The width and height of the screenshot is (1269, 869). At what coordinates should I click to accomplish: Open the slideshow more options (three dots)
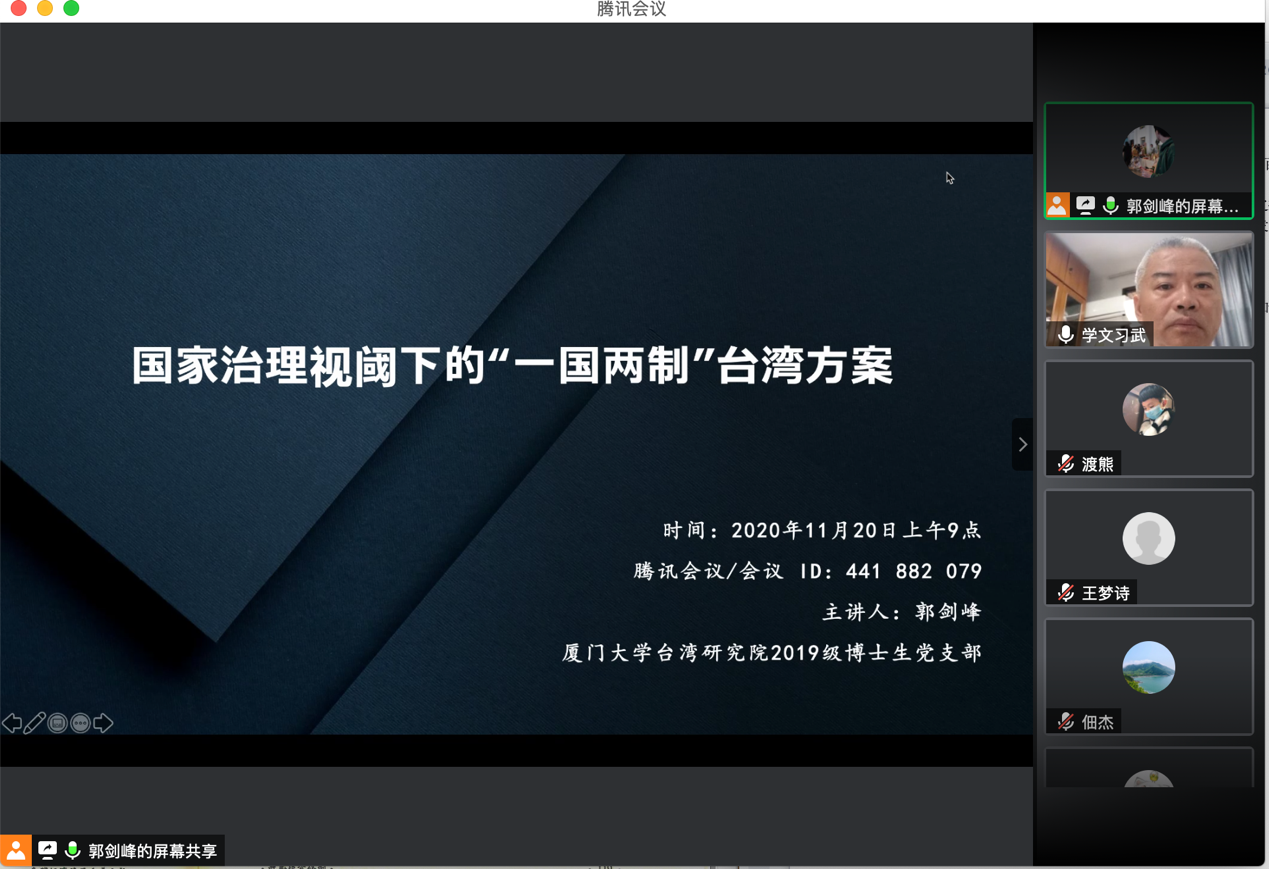(81, 723)
